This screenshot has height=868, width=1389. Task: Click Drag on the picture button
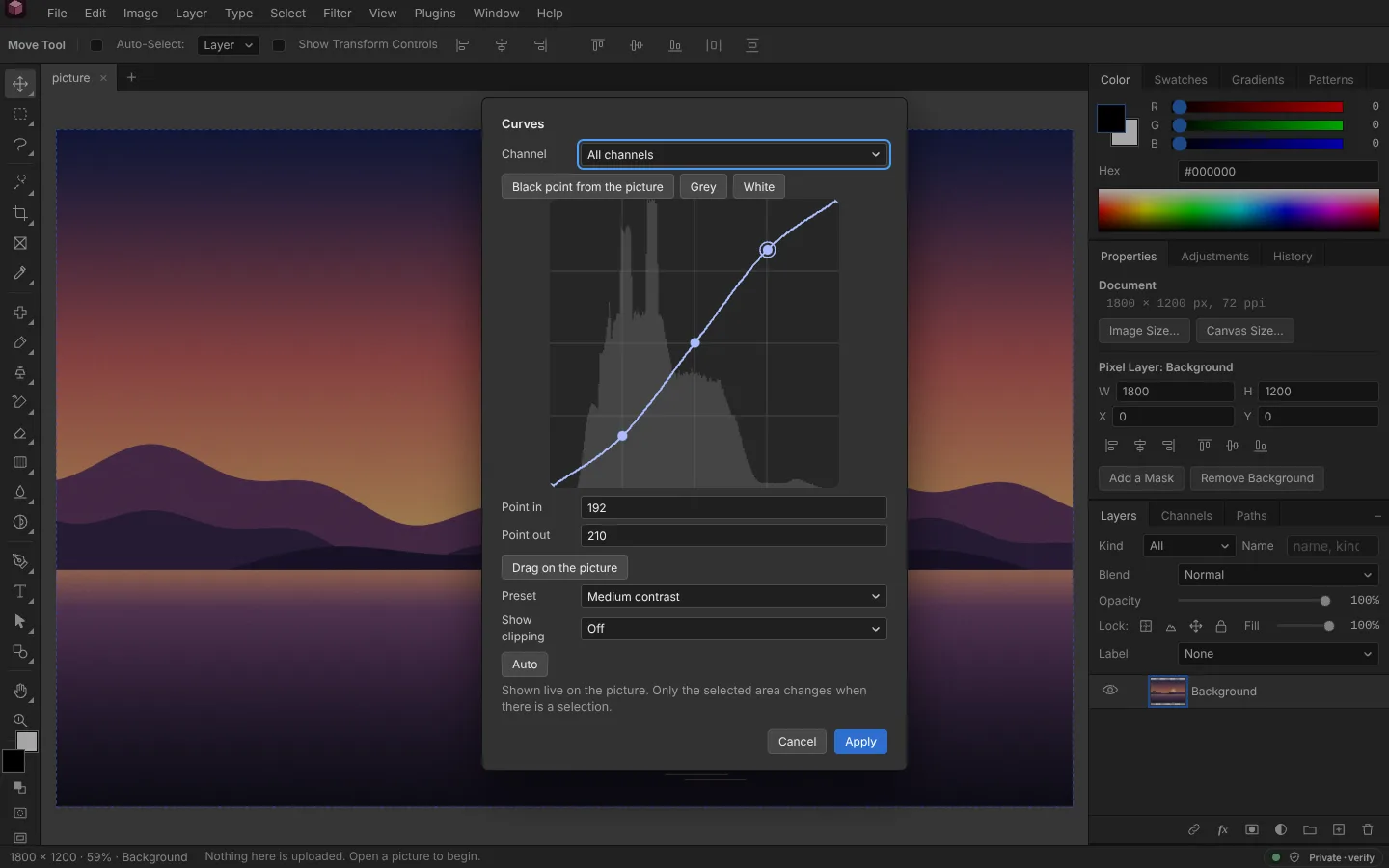pyautogui.click(x=564, y=568)
